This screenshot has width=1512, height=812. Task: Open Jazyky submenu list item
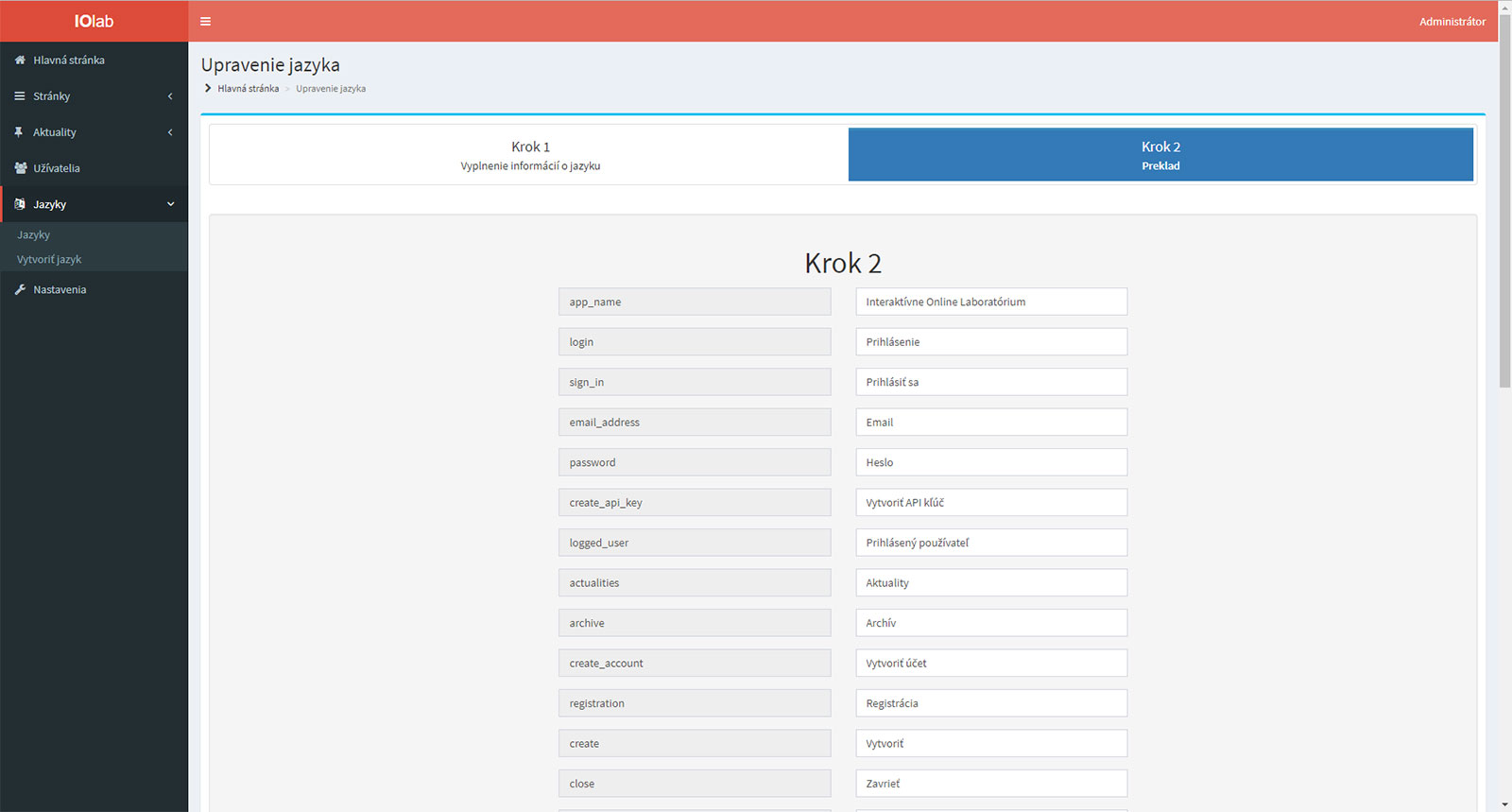(x=34, y=234)
